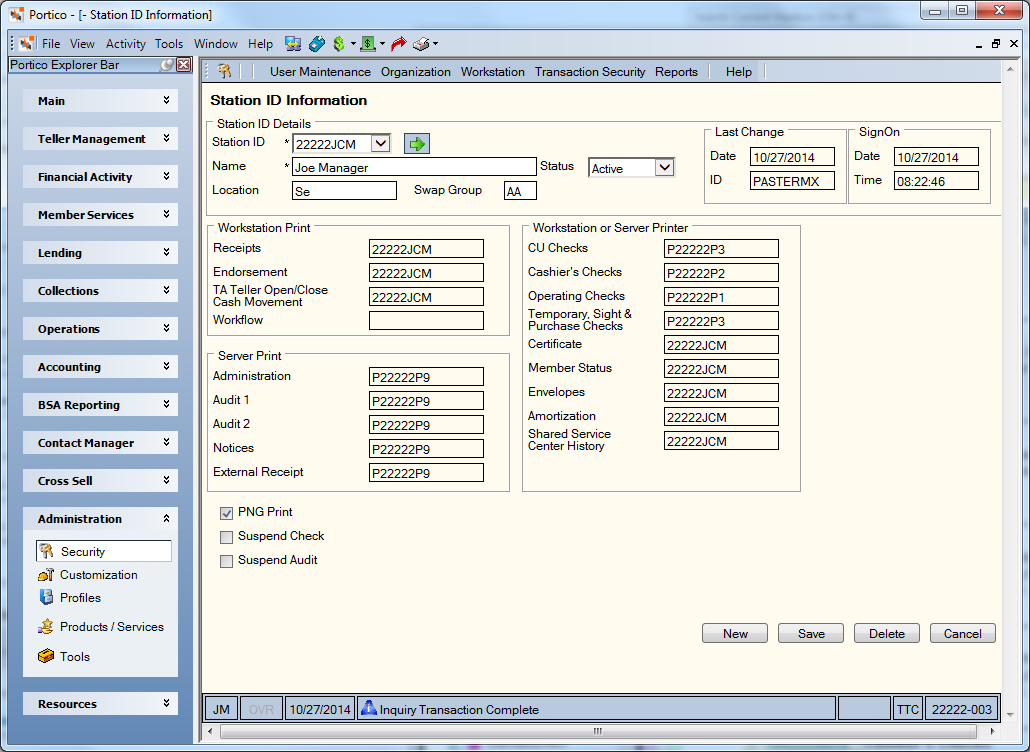Click the horizontal scrollbar at the bottom

click(x=599, y=731)
